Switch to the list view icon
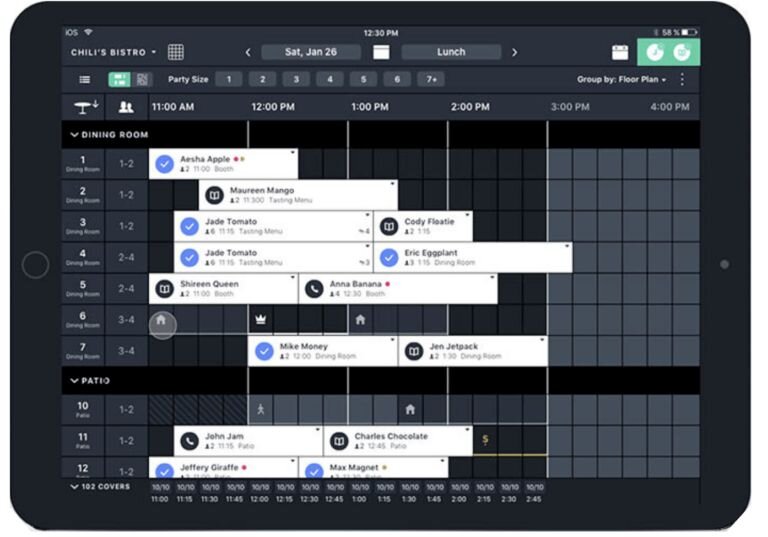Screen dimensions: 768x537 point(85,79)
